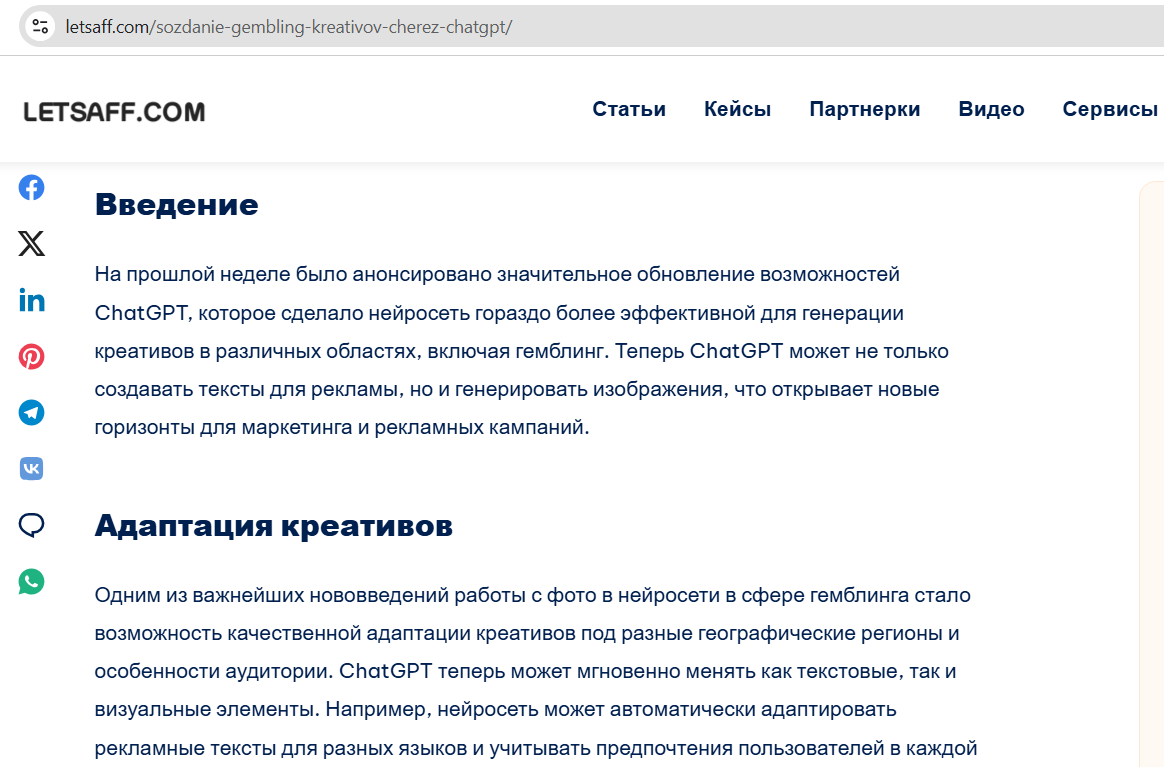Pin article on Pinterest

tap(31, 356)
